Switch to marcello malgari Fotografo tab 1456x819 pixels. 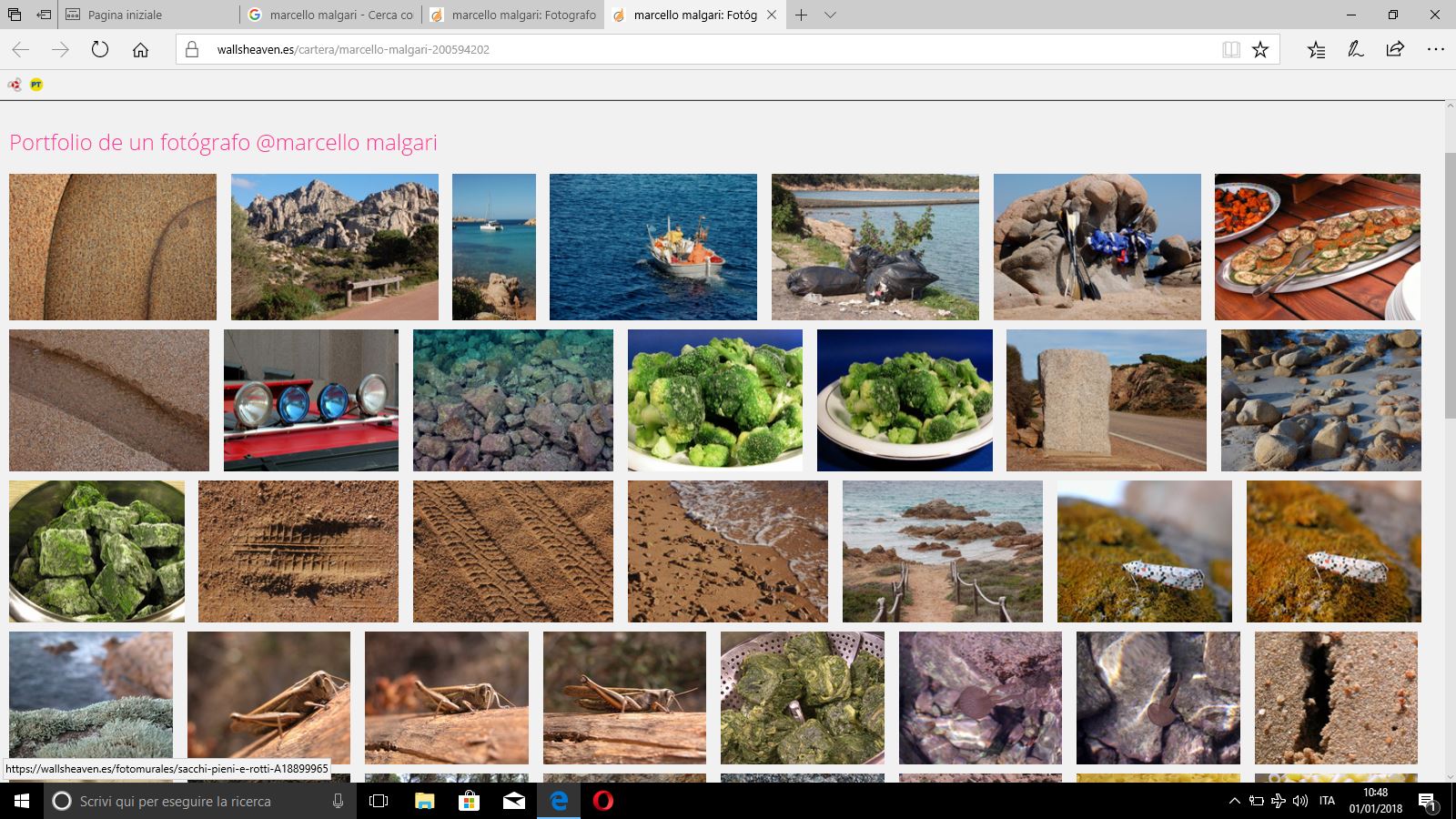513,15
